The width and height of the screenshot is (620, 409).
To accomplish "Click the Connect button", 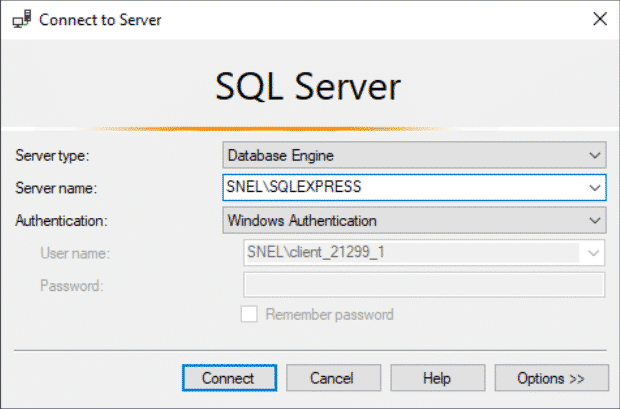I will click(x=229, y=378).
